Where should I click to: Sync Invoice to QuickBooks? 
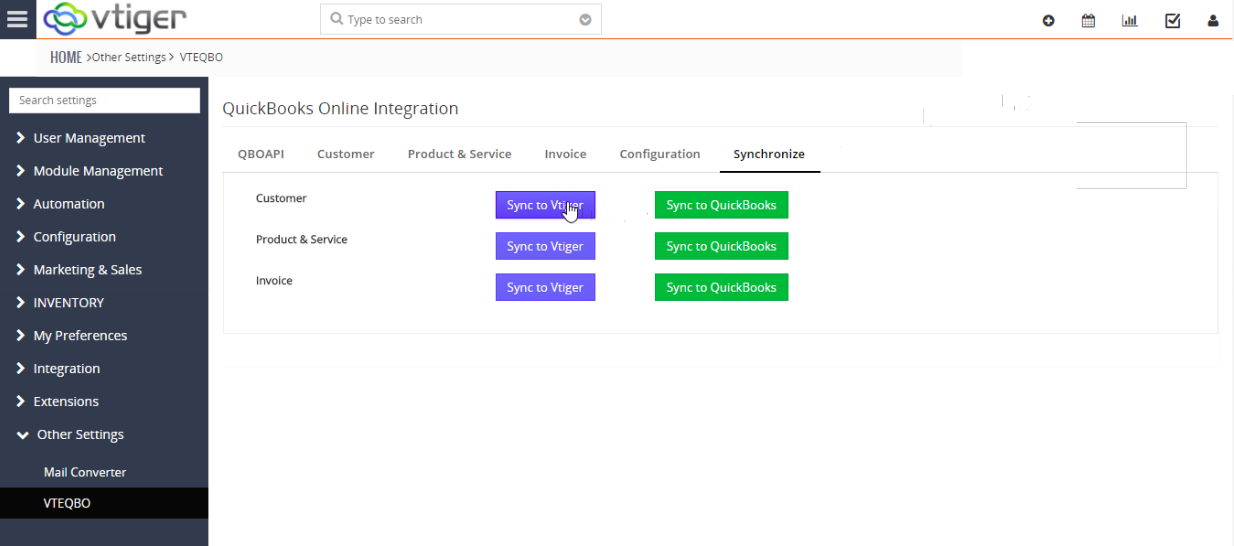click(x=721, y=287)
